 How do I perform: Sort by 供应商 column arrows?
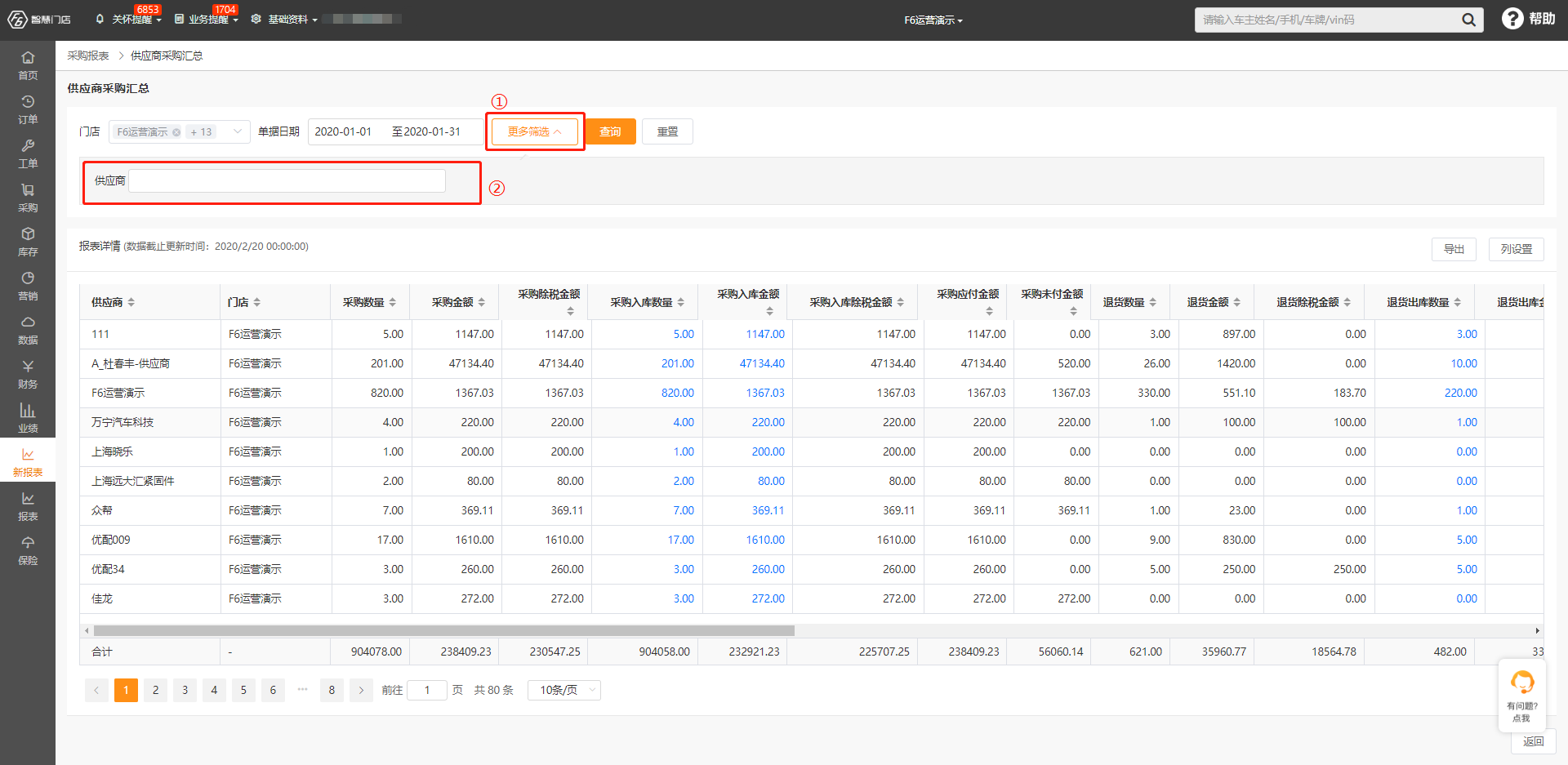[x=131, y=302]
